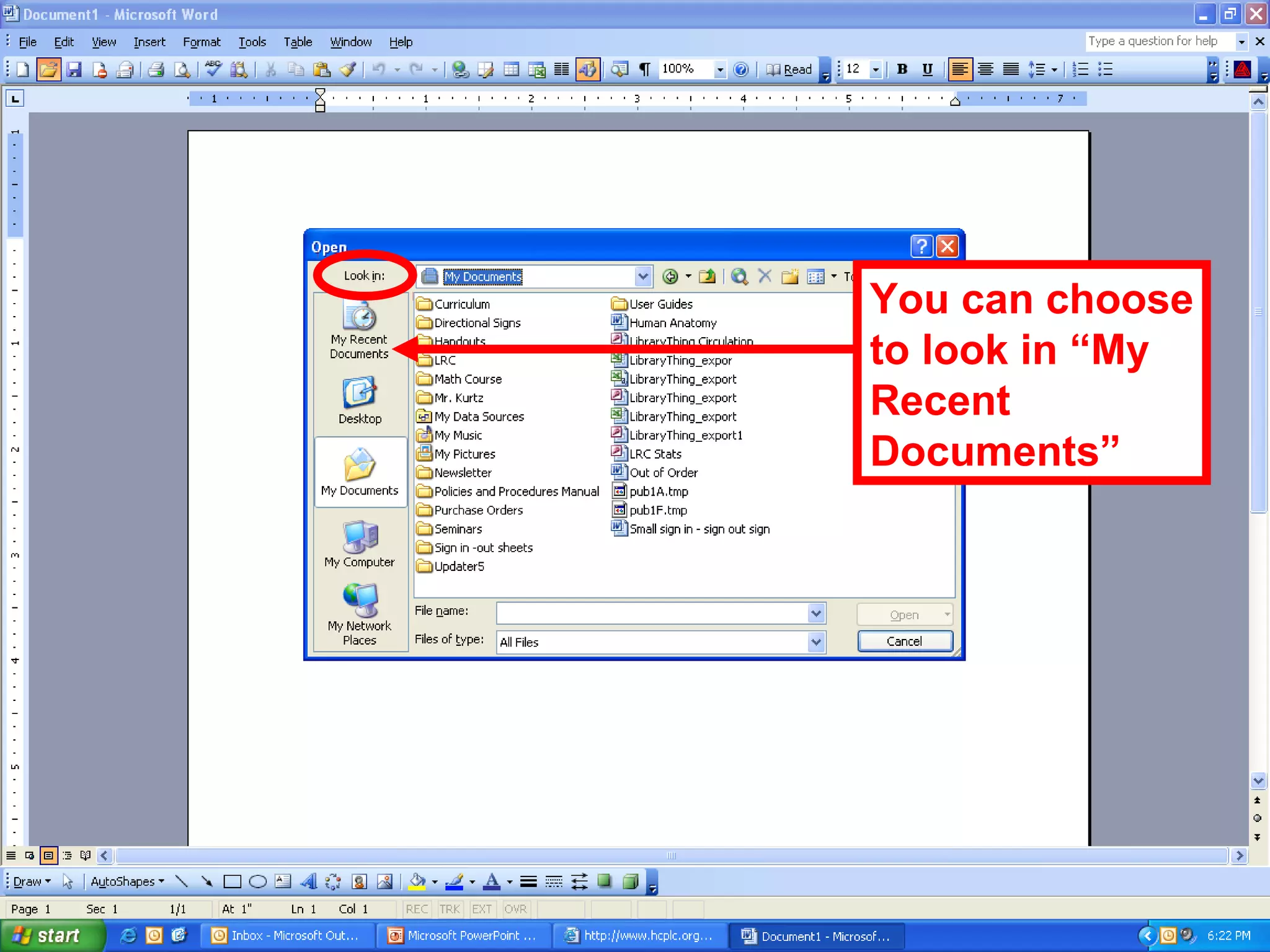
Task: Open the Edit menu
Action: pos(64,42)
